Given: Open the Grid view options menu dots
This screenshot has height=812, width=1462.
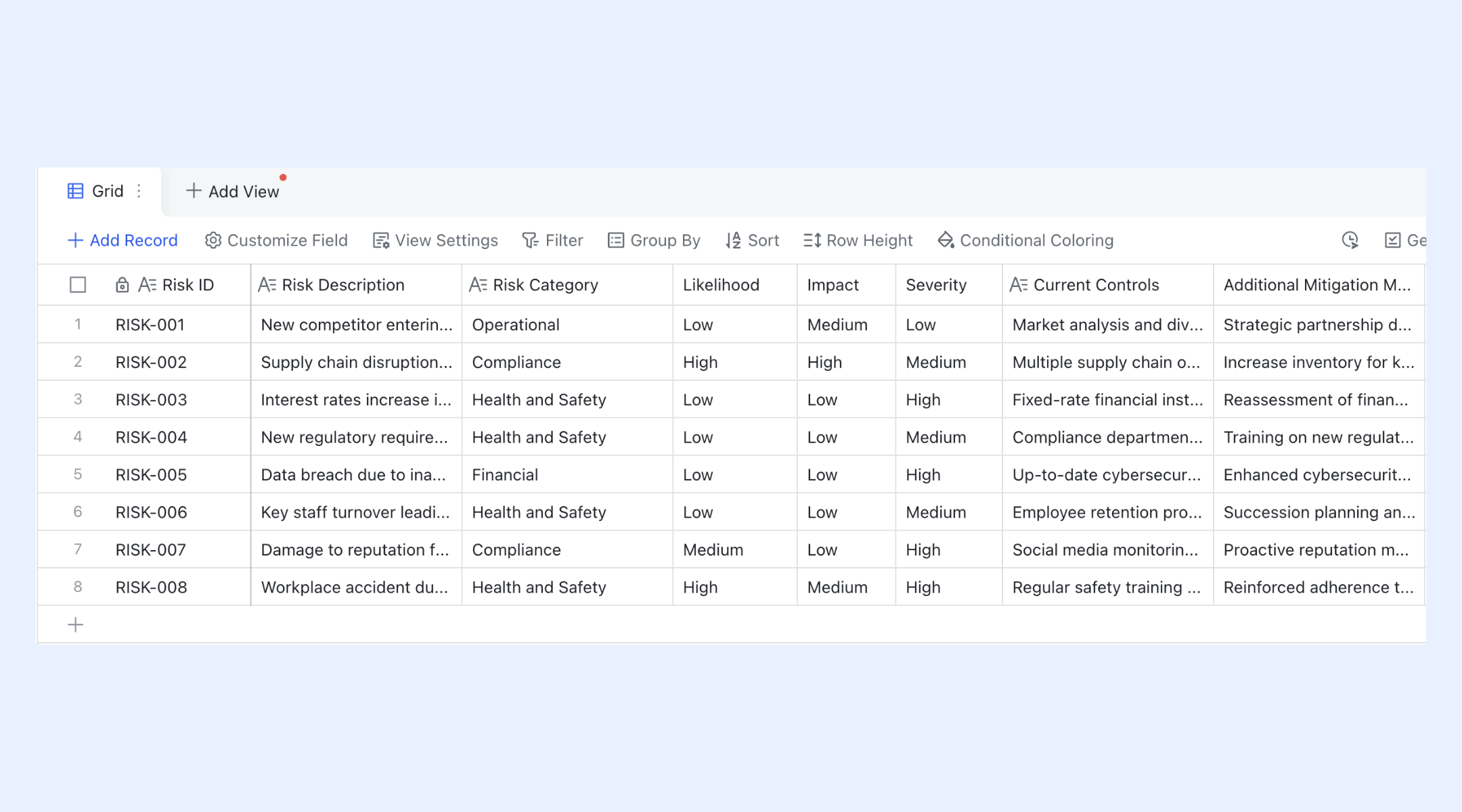Looking at the screenshot, I should 139,191.
